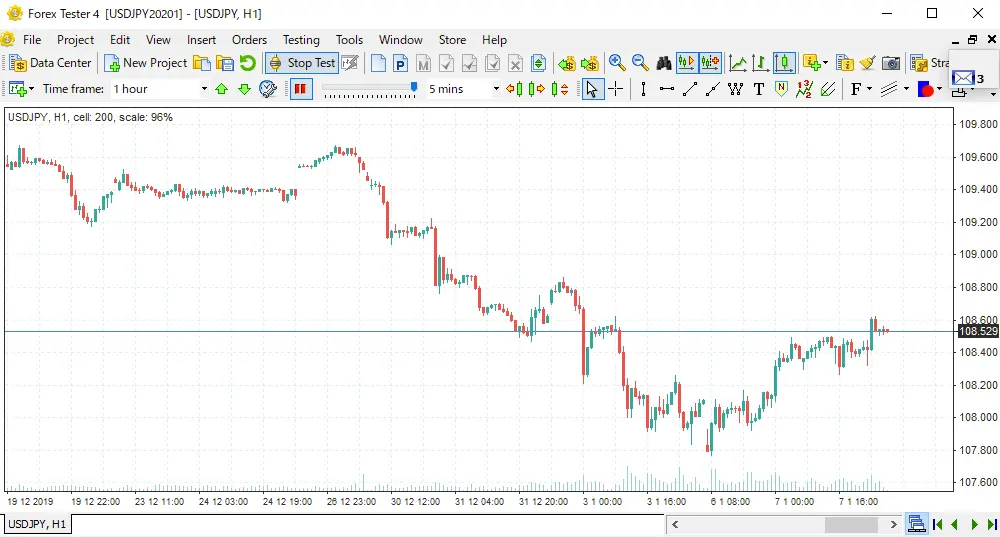Switch to line chart mode
The image size is (1000, 537).
[x=737, y=63]
